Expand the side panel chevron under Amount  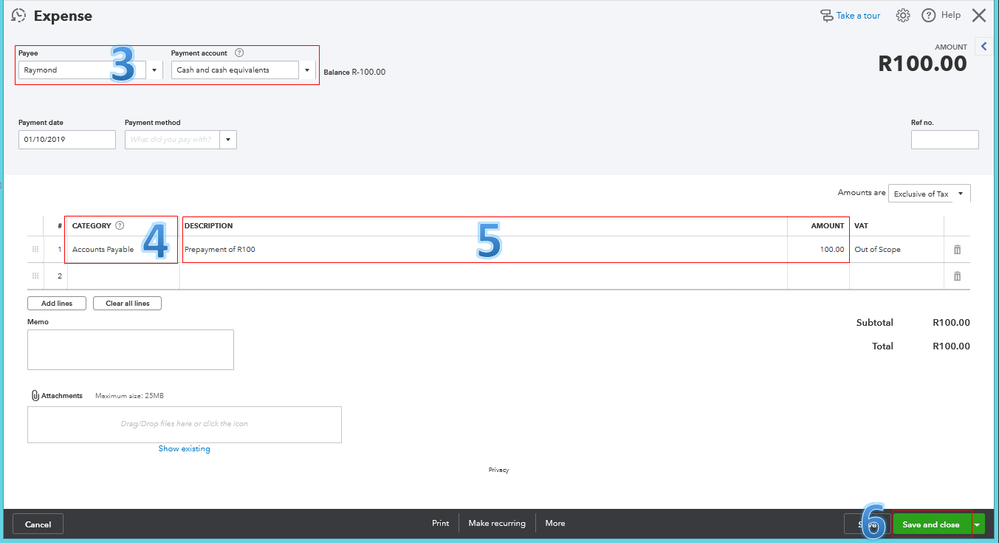click(984, 46)
